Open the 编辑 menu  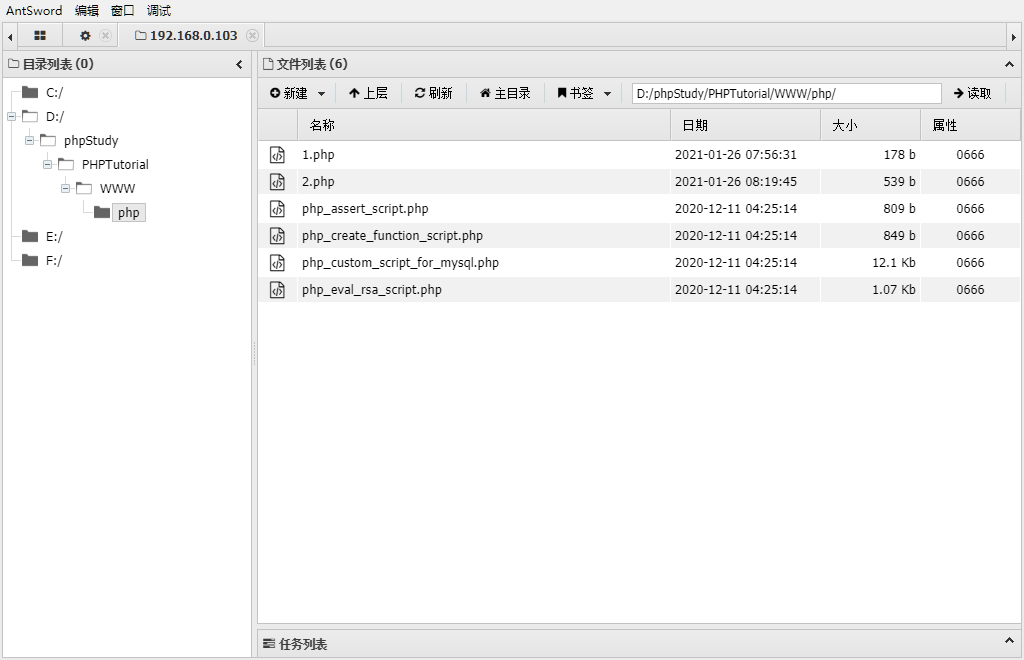click(x=87, y=10)
